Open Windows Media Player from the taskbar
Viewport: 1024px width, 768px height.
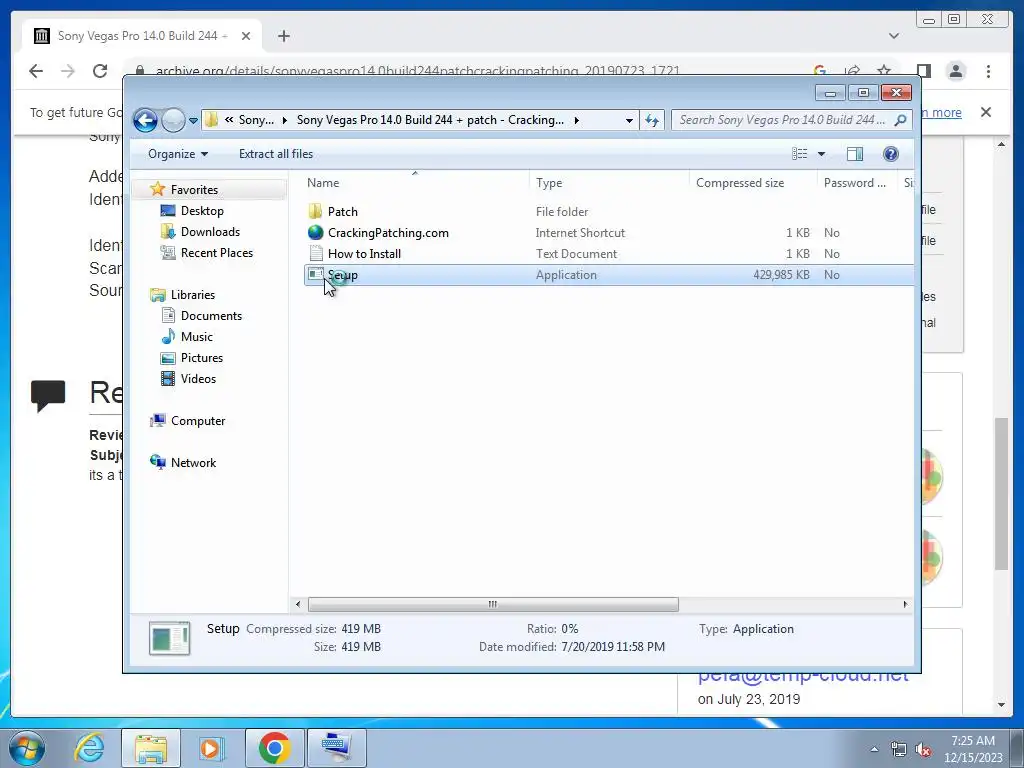pyautogui.click(x=211, y=748)
